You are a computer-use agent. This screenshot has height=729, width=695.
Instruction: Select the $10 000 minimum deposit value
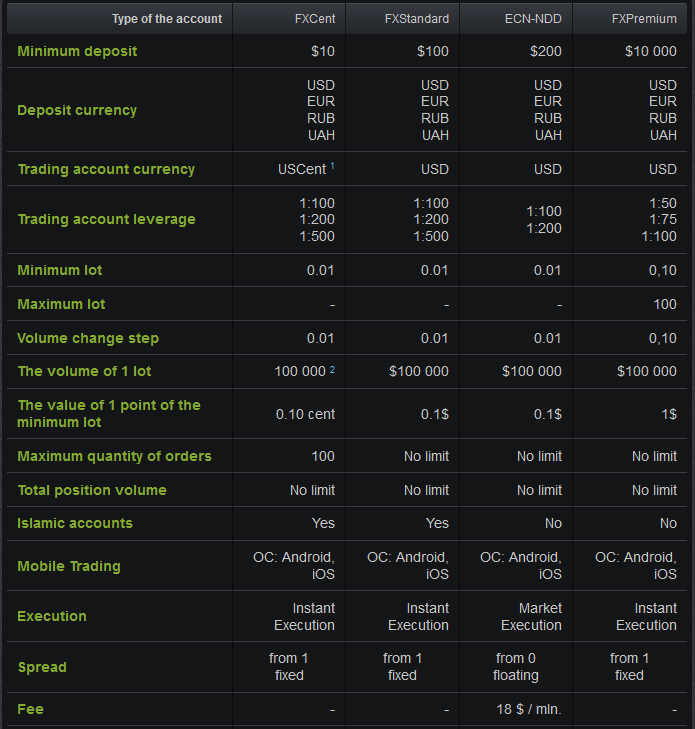click(650, 51)
